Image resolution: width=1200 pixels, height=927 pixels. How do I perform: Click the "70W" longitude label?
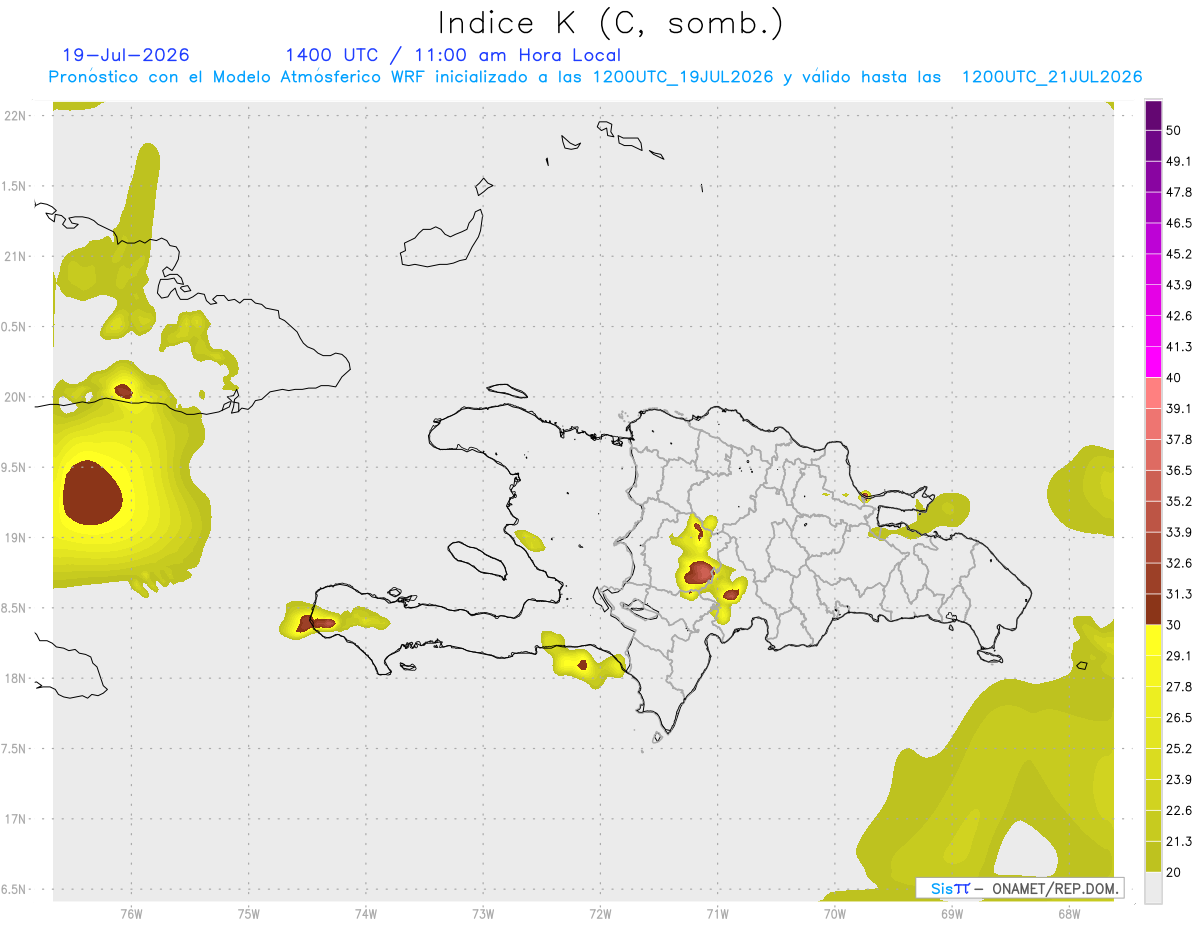click(x=834, y=914)
